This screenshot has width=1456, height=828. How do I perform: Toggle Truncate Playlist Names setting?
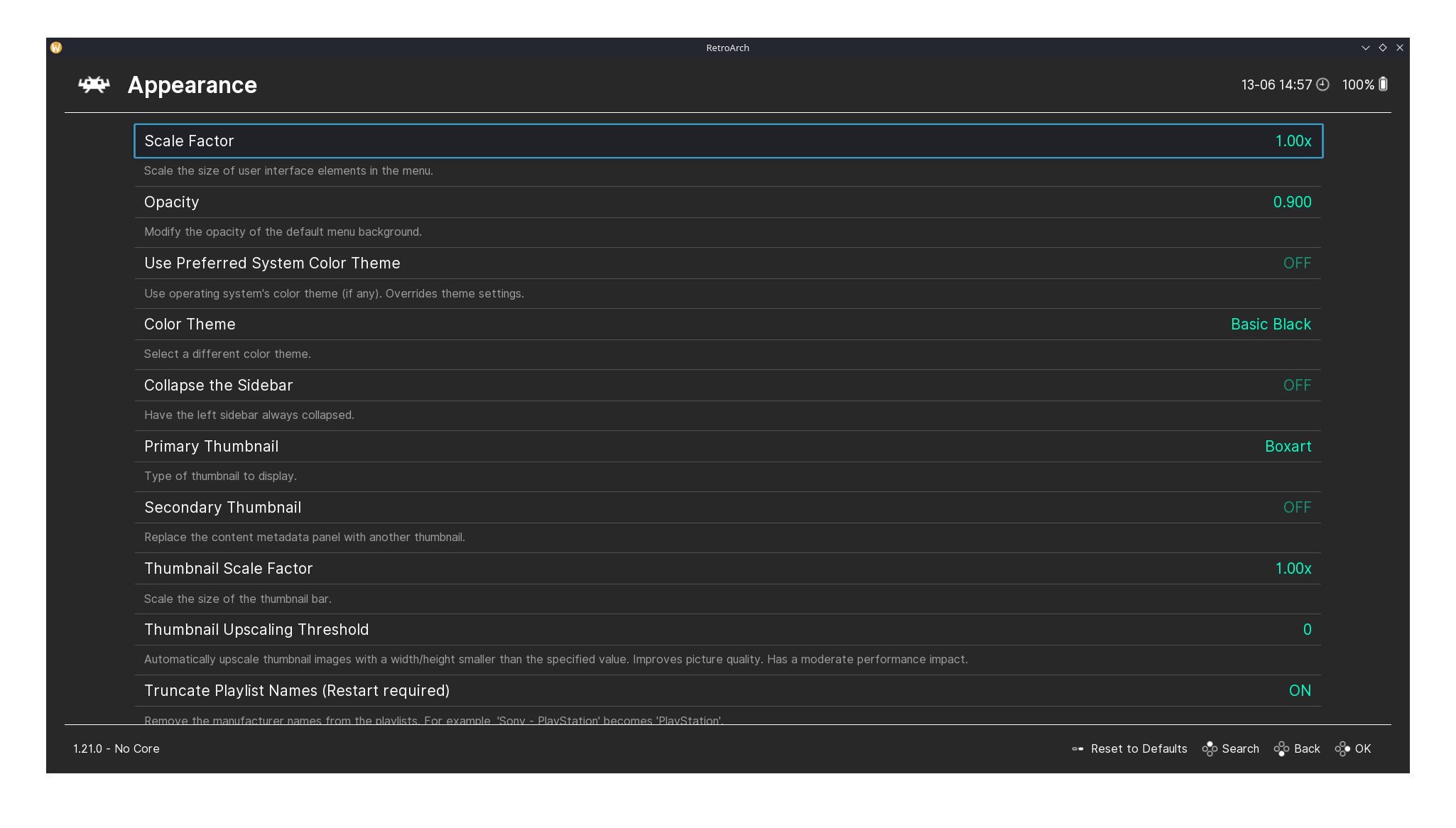727,691
